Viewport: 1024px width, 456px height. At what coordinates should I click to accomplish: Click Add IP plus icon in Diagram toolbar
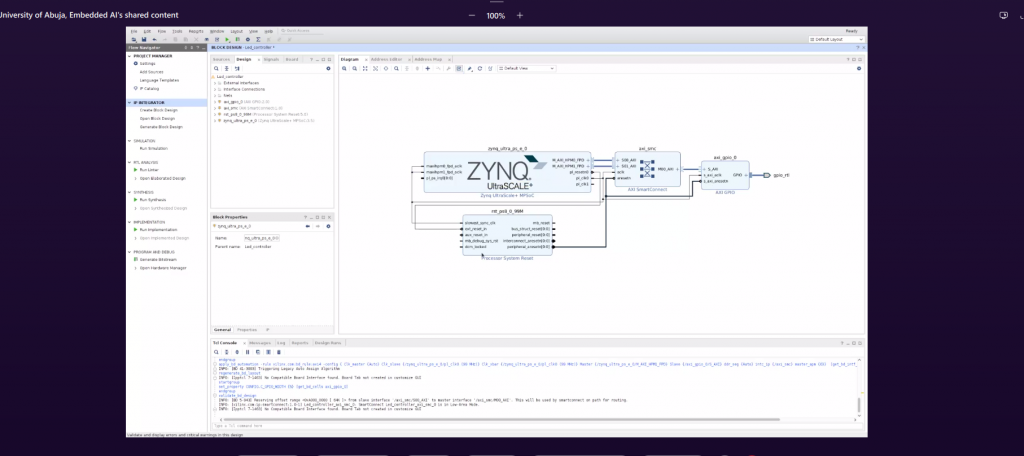pyautogui.click(x=428, y=69)
